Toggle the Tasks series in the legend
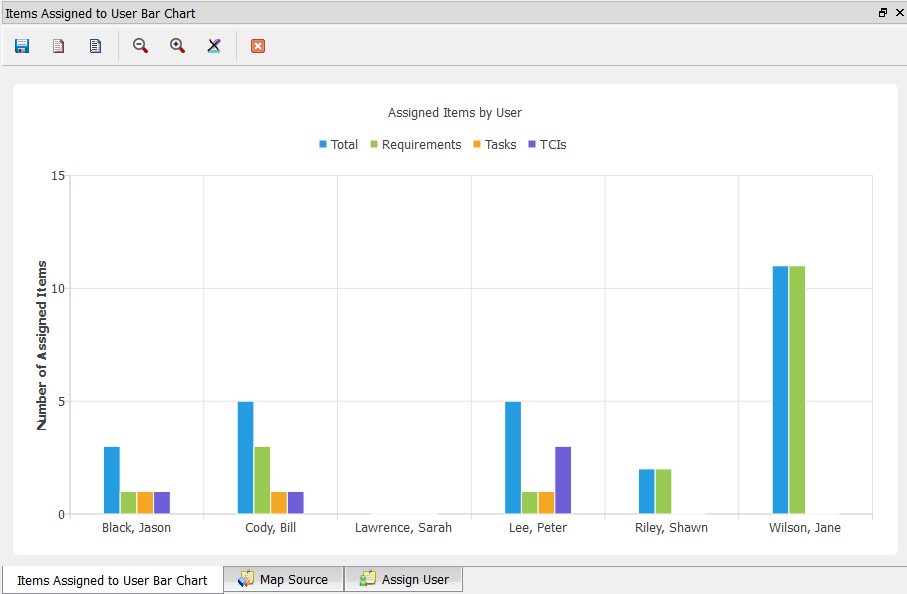907x594 pixels. 494,145
